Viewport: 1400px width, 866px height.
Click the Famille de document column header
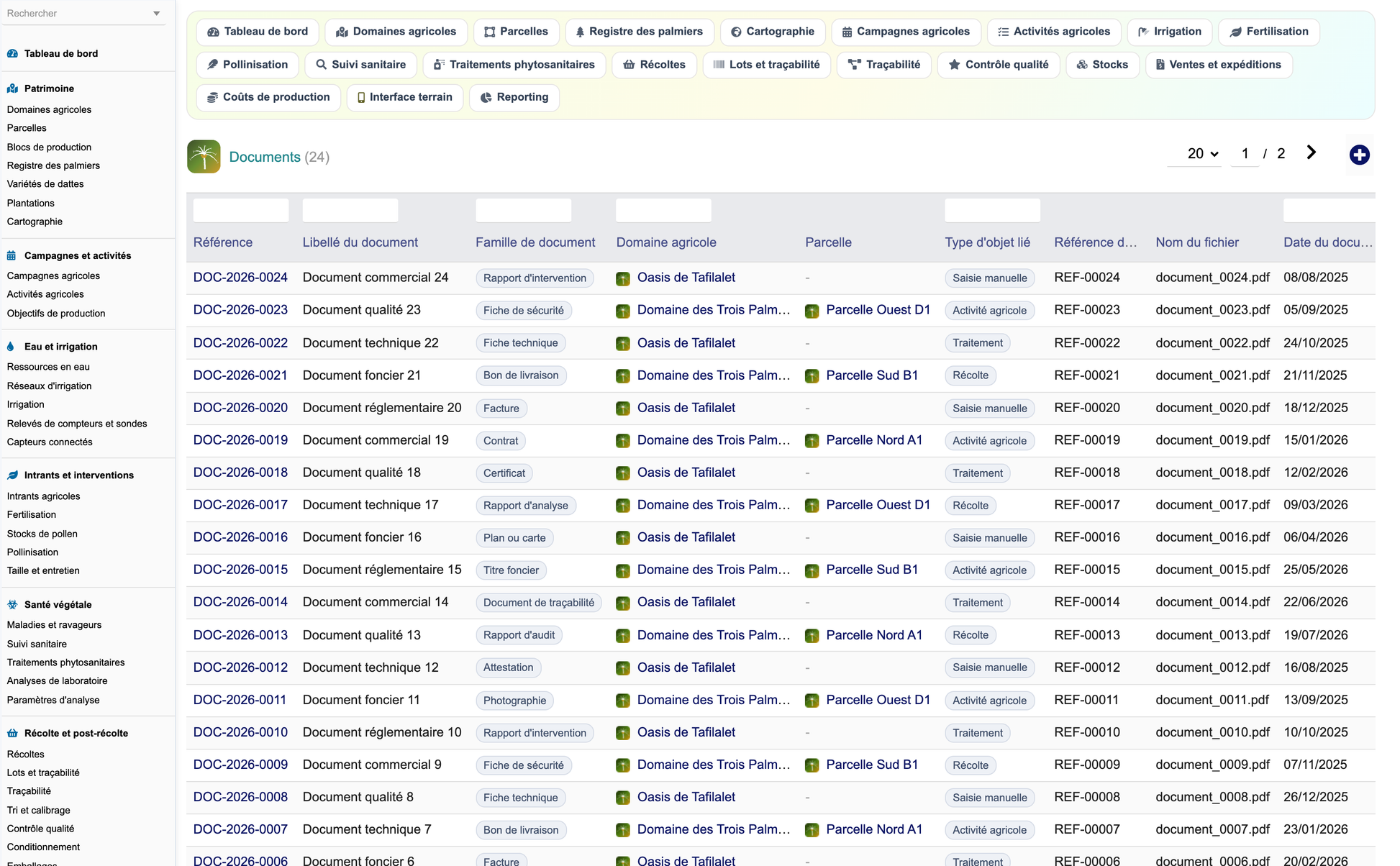click(535, 242)
